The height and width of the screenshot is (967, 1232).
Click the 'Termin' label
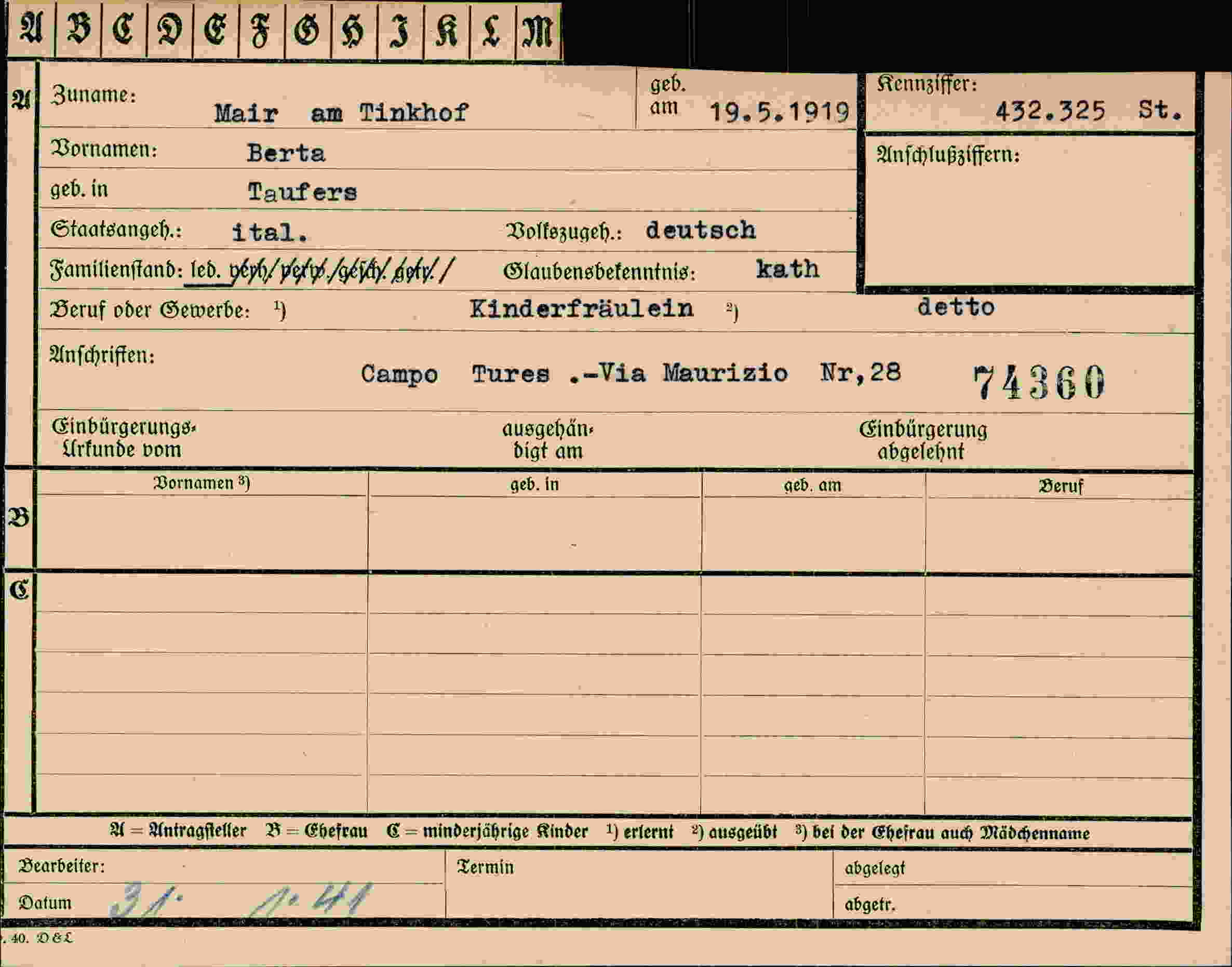[x=485, y=867]
